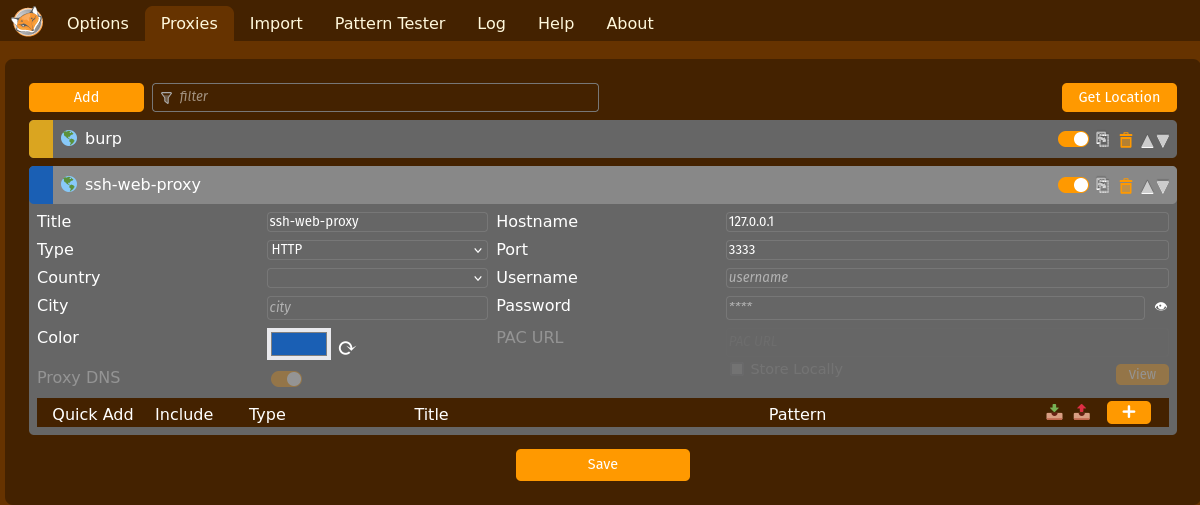Viewport: 1200px width, 505px height.
Task: Duplicate the ssh-web-proxy entry
Action: point(1102,186)
